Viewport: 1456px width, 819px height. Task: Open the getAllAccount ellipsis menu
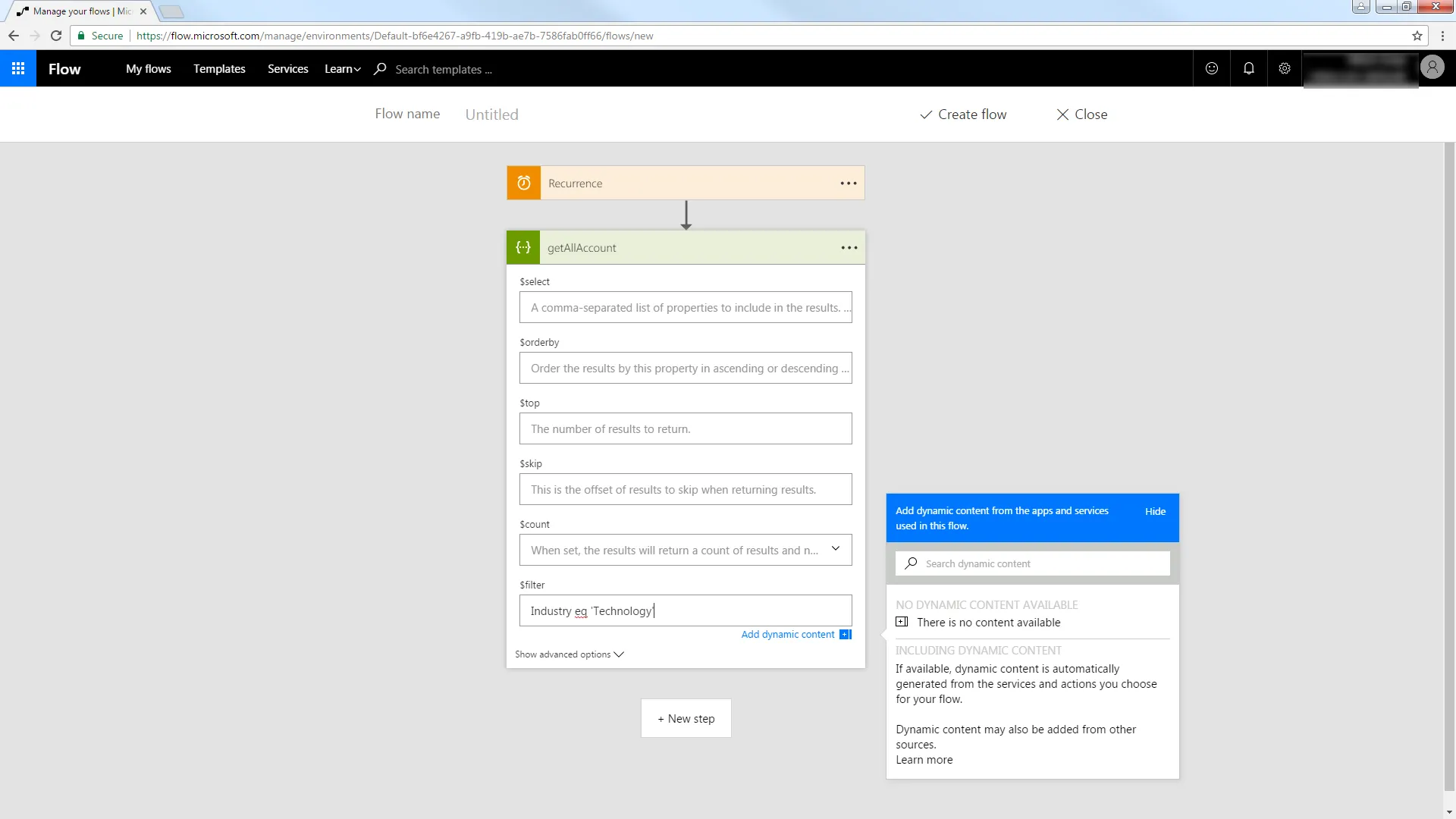coord(849,247)
